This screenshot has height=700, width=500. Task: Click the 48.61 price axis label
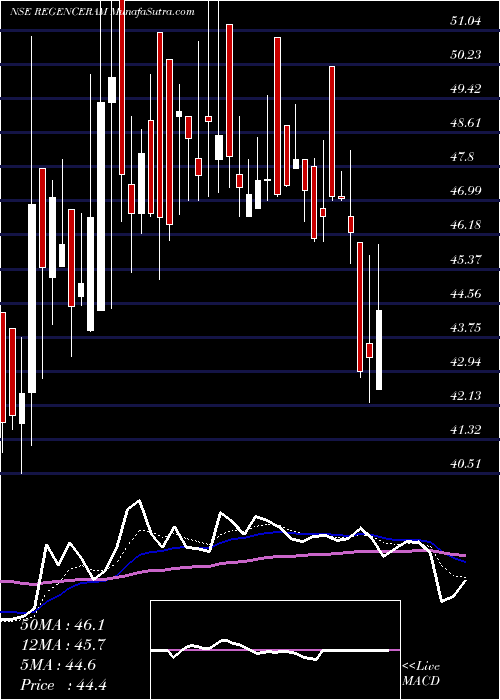(x=466, y=122)
